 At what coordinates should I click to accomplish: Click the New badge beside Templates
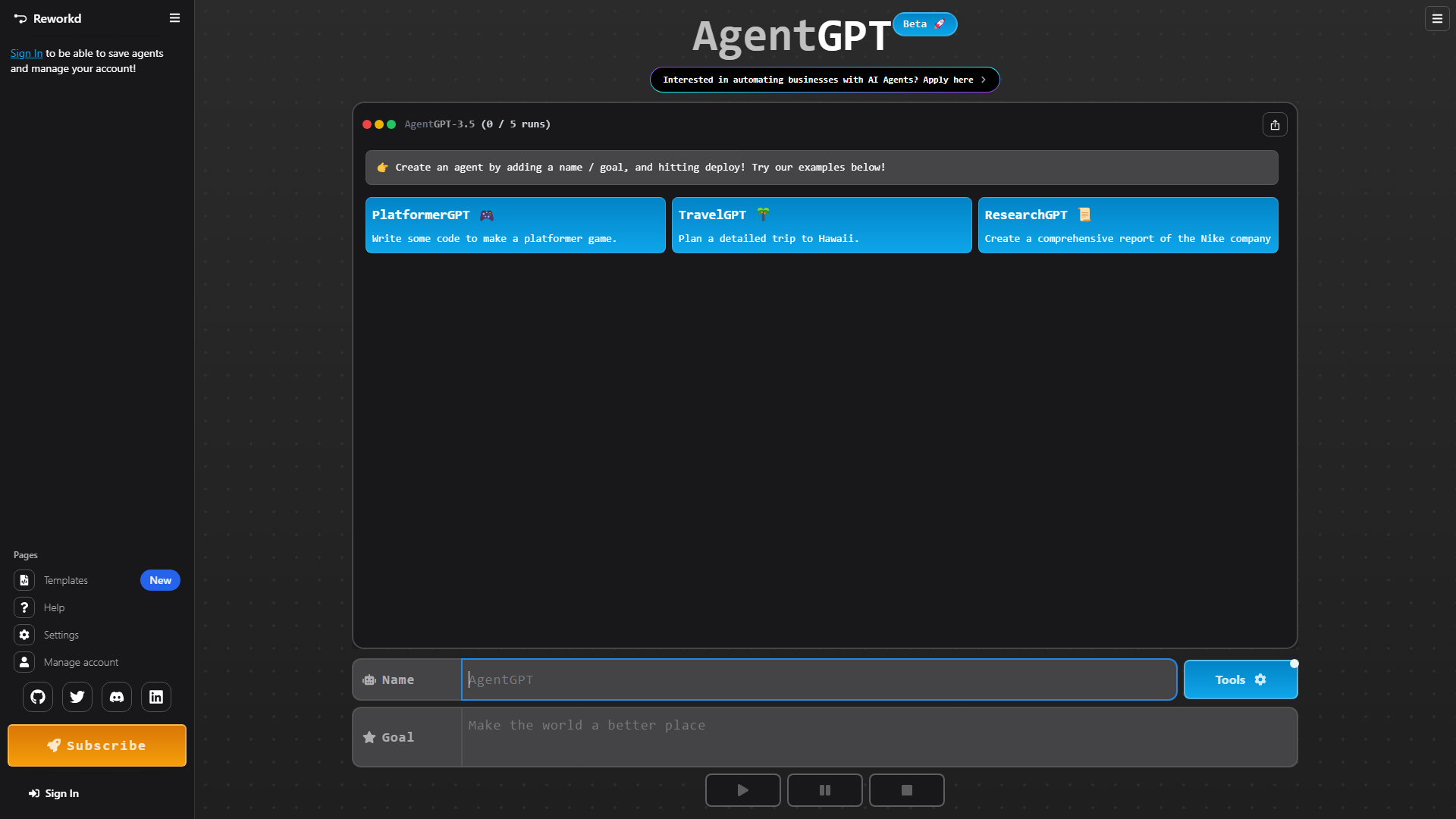(x=160, y=580)
